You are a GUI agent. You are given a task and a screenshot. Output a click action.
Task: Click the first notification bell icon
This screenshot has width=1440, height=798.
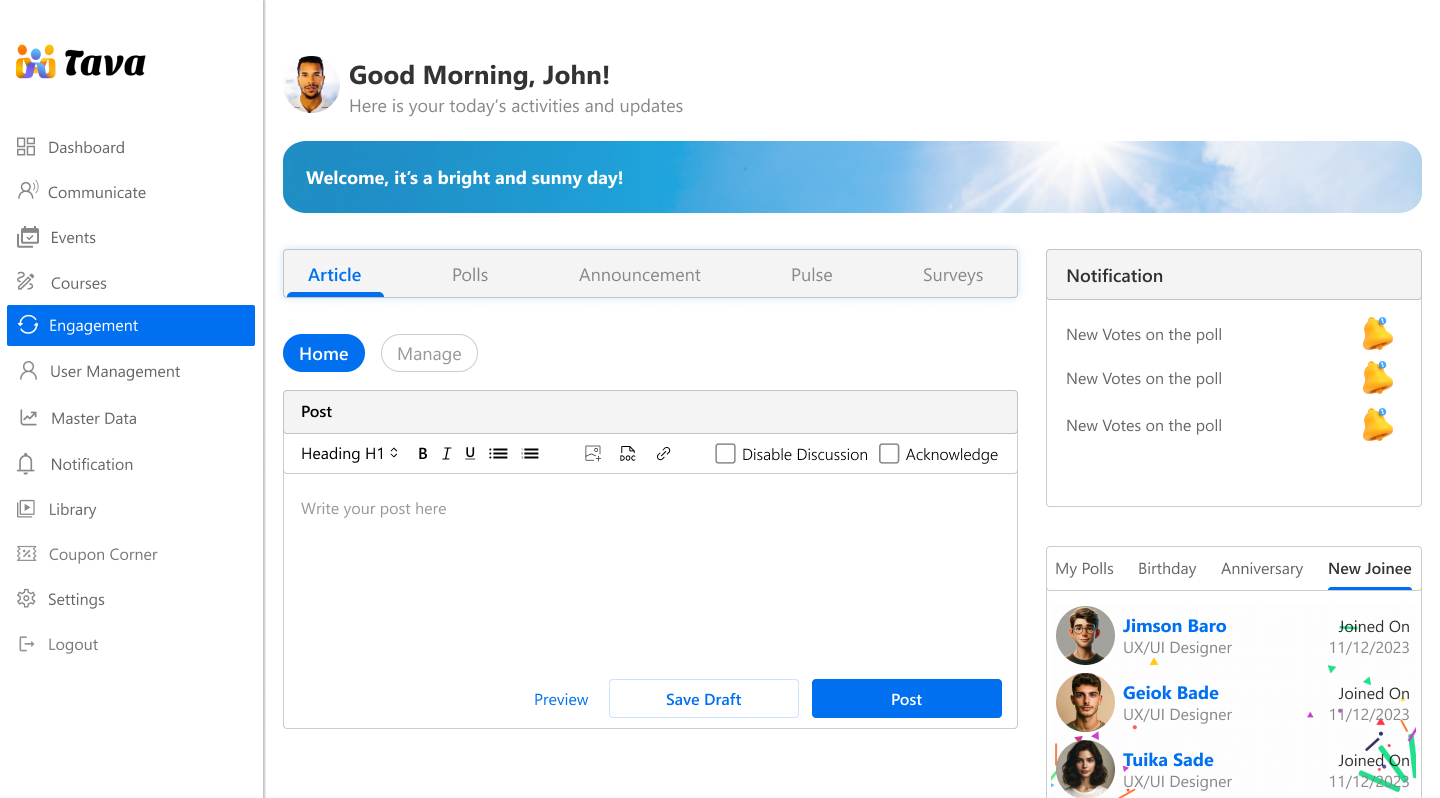(1377, 334)
